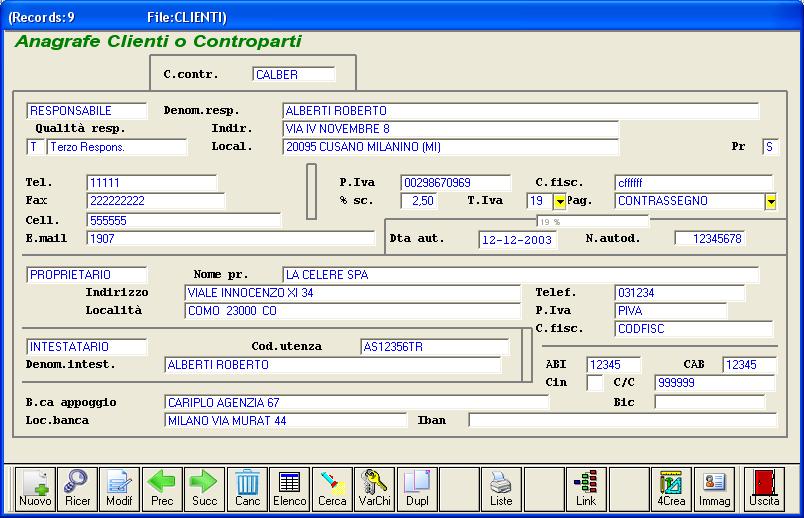Click the ABI field 12345
The height and width of the screenshot is (518, 804).
[613, 365]
